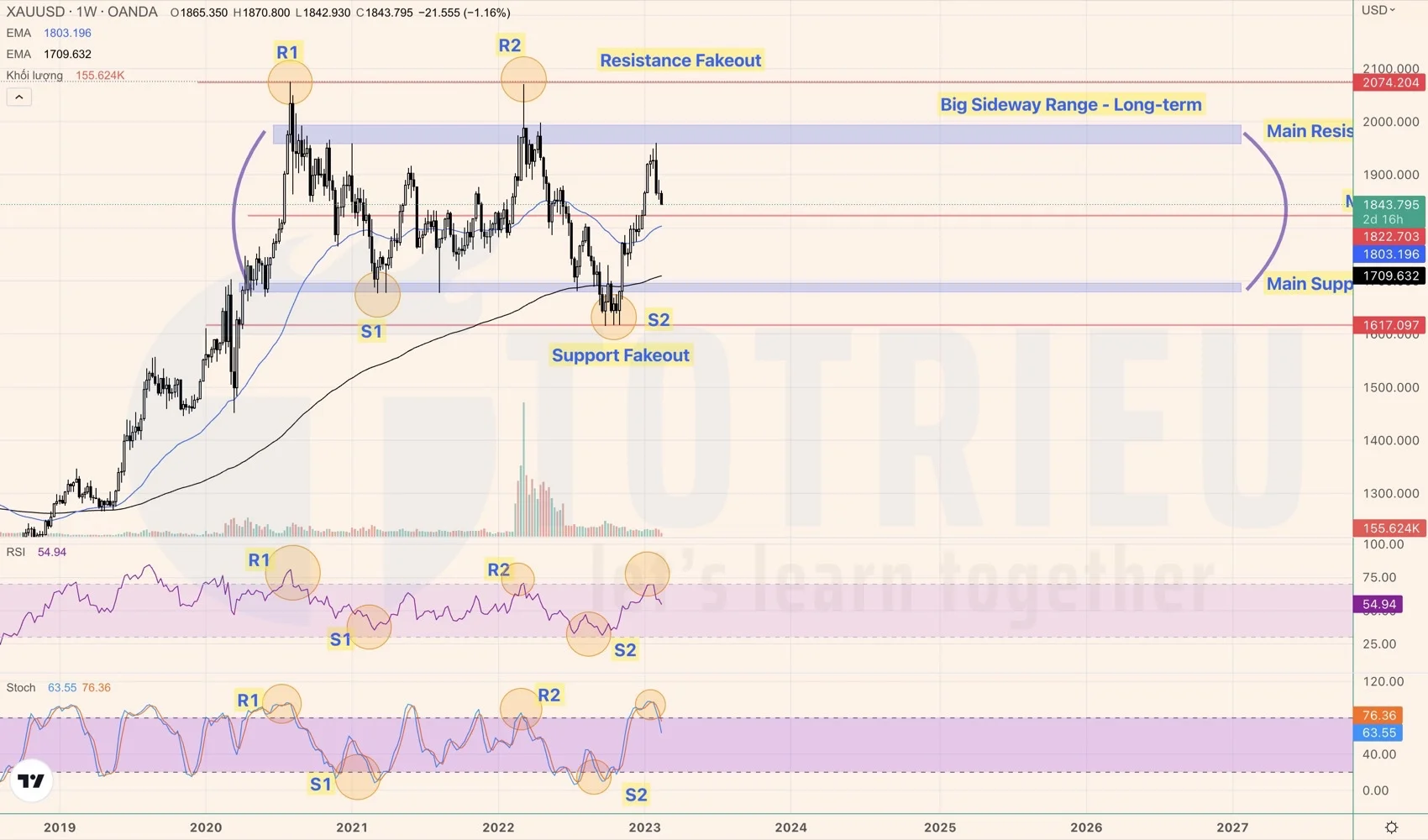Click the red 155.624K volume axis label
1428x840 pixels.
coord(1389,528)
